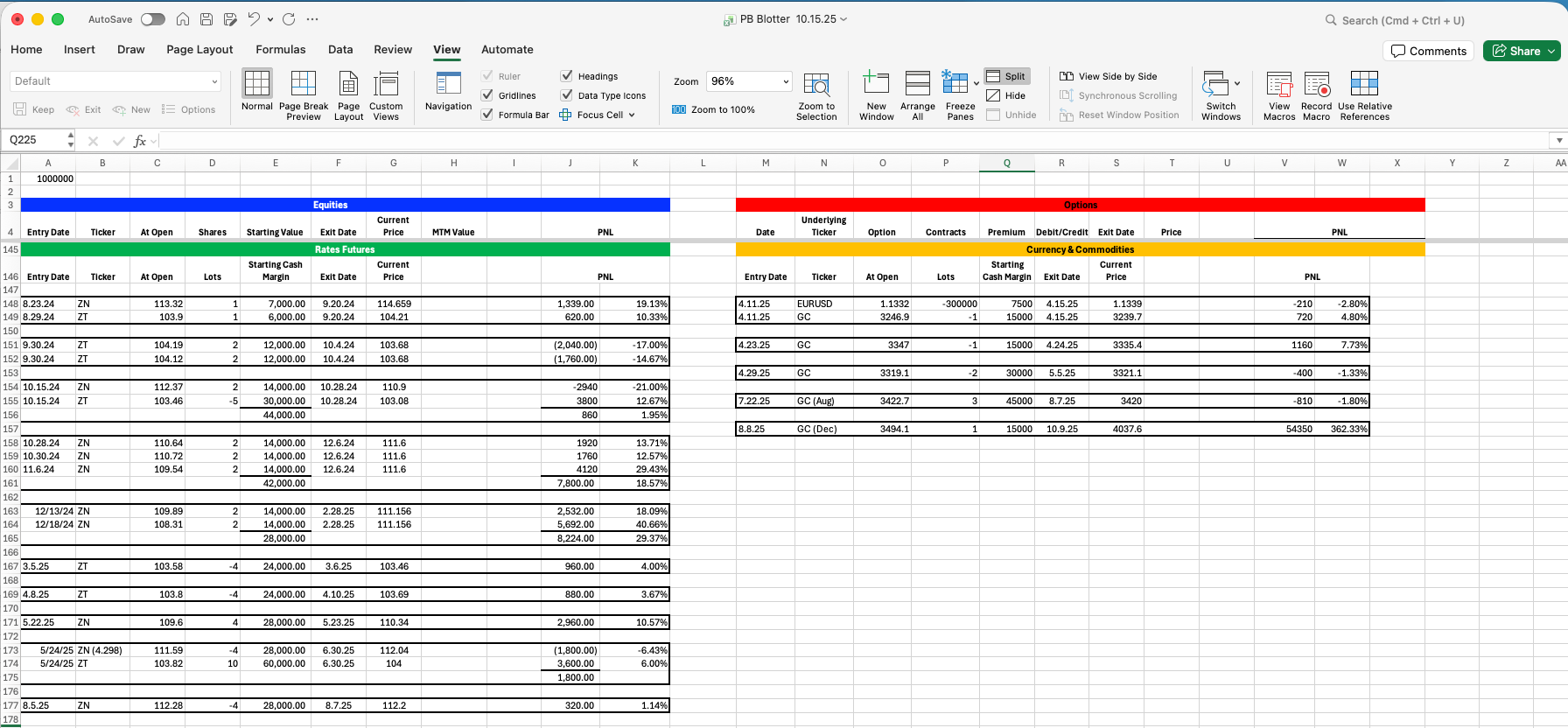The height and width of the screenshot is (728, 1568).
Task: Open Custom Views
Action: click(386, 95)
